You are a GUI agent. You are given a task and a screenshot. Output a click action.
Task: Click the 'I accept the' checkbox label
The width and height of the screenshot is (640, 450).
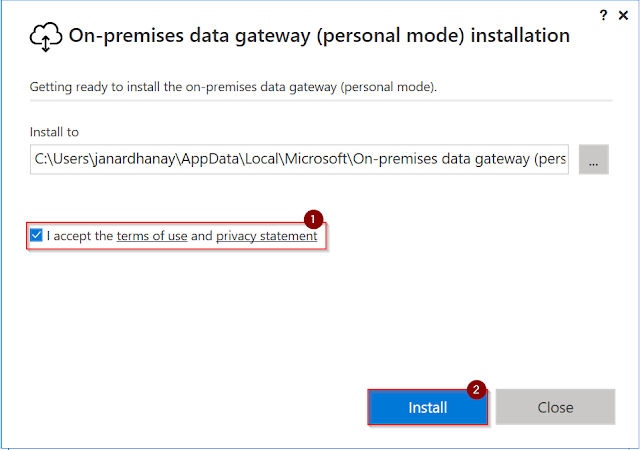(x=80, y=236)
